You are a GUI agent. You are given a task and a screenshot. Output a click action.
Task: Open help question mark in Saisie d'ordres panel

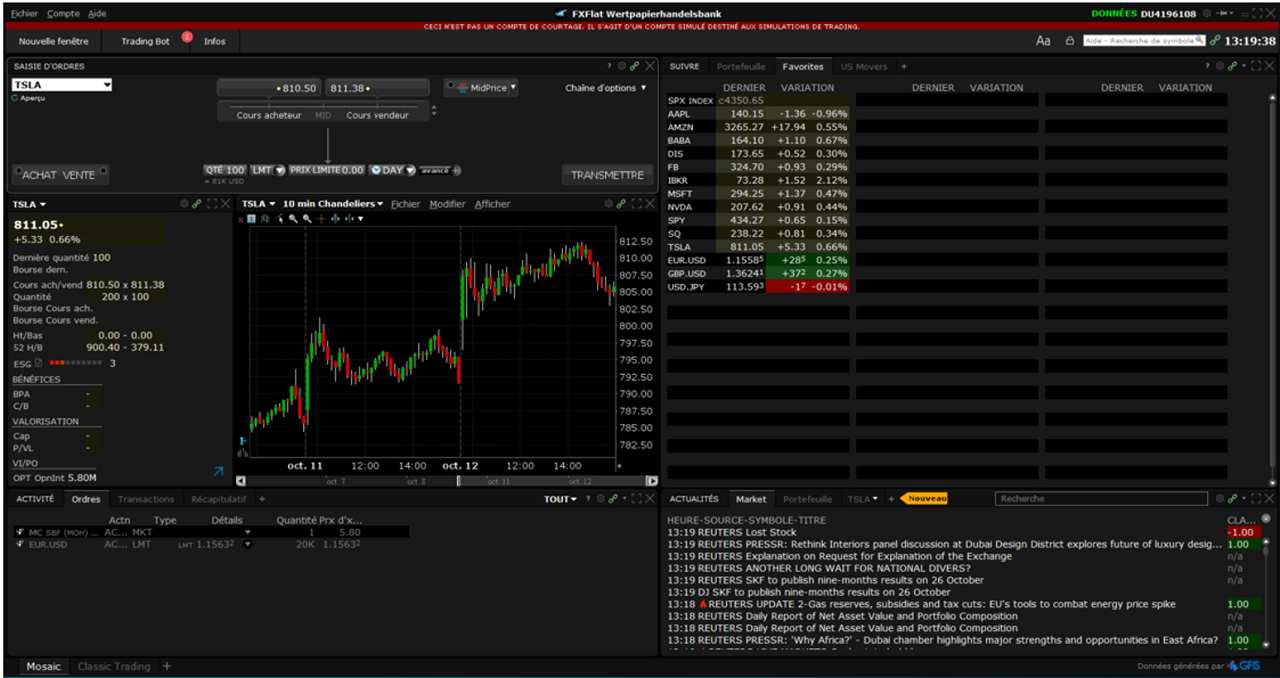coord(609,66)
